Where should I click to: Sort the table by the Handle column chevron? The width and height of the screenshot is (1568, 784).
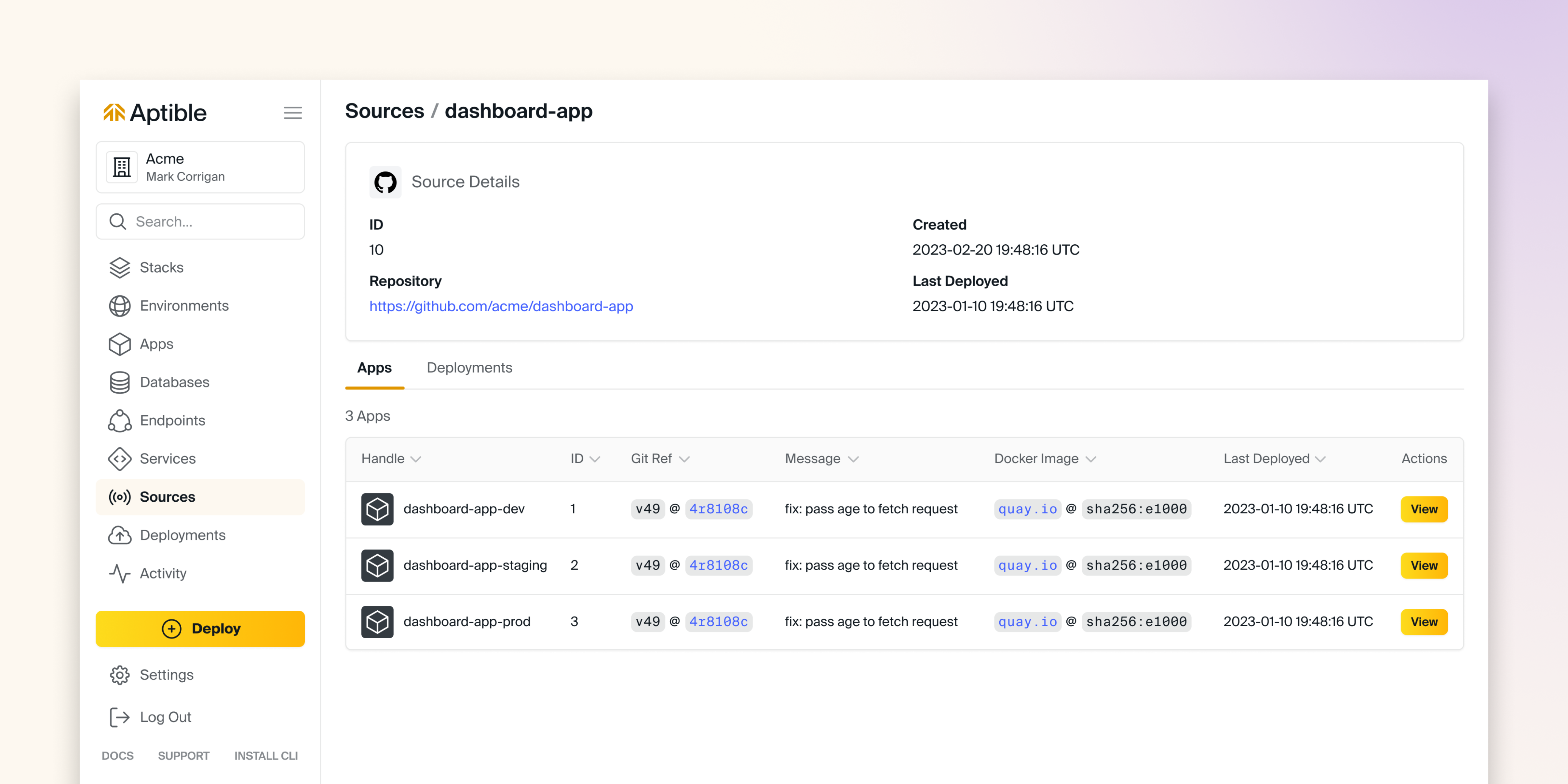point(416,459)
